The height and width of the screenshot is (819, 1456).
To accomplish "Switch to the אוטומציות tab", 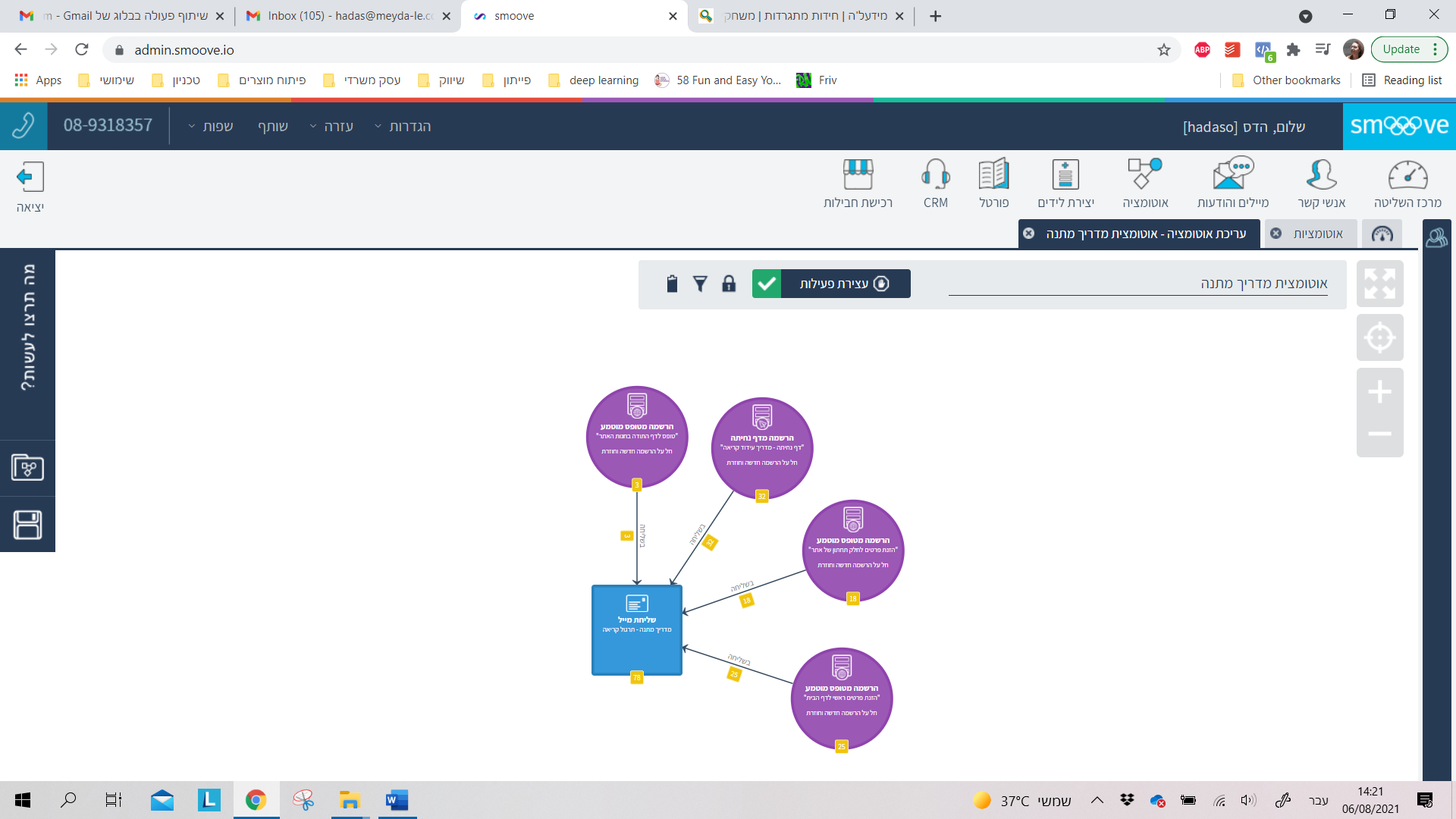I will (x=1317, y=234).
